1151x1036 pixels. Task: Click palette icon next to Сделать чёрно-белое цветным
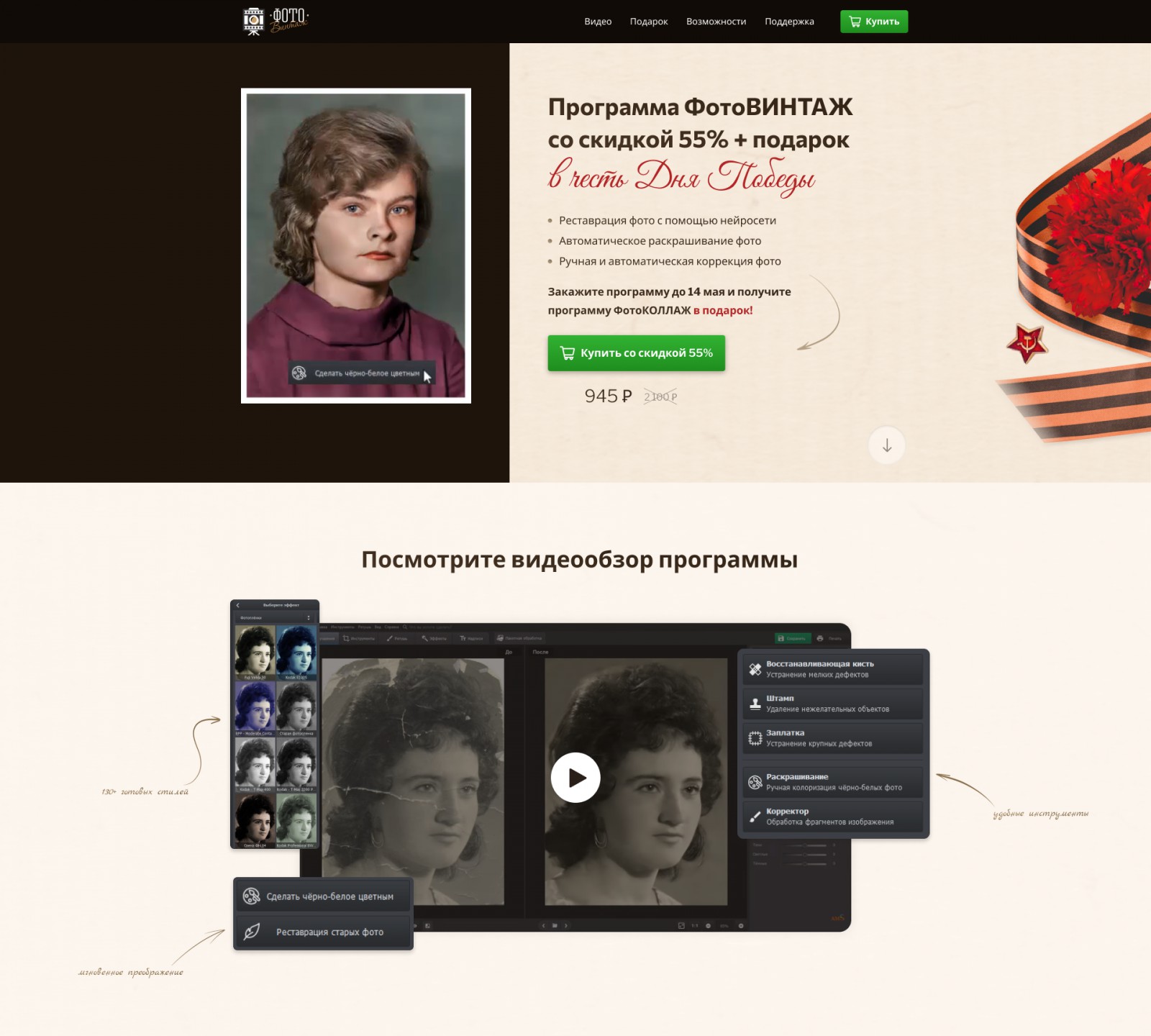coord(251,896)
